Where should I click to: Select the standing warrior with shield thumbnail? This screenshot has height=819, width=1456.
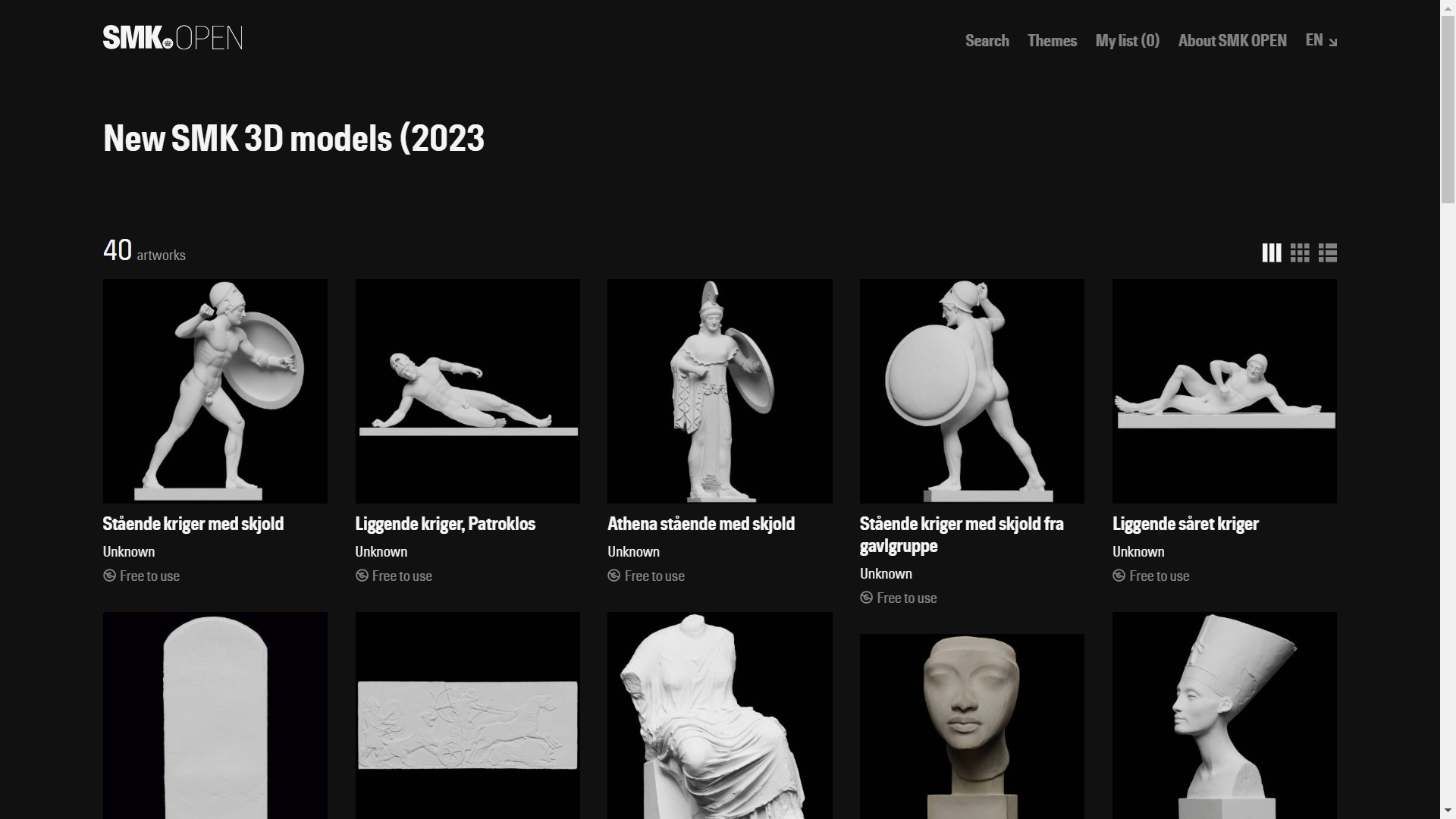click(215, 391)
